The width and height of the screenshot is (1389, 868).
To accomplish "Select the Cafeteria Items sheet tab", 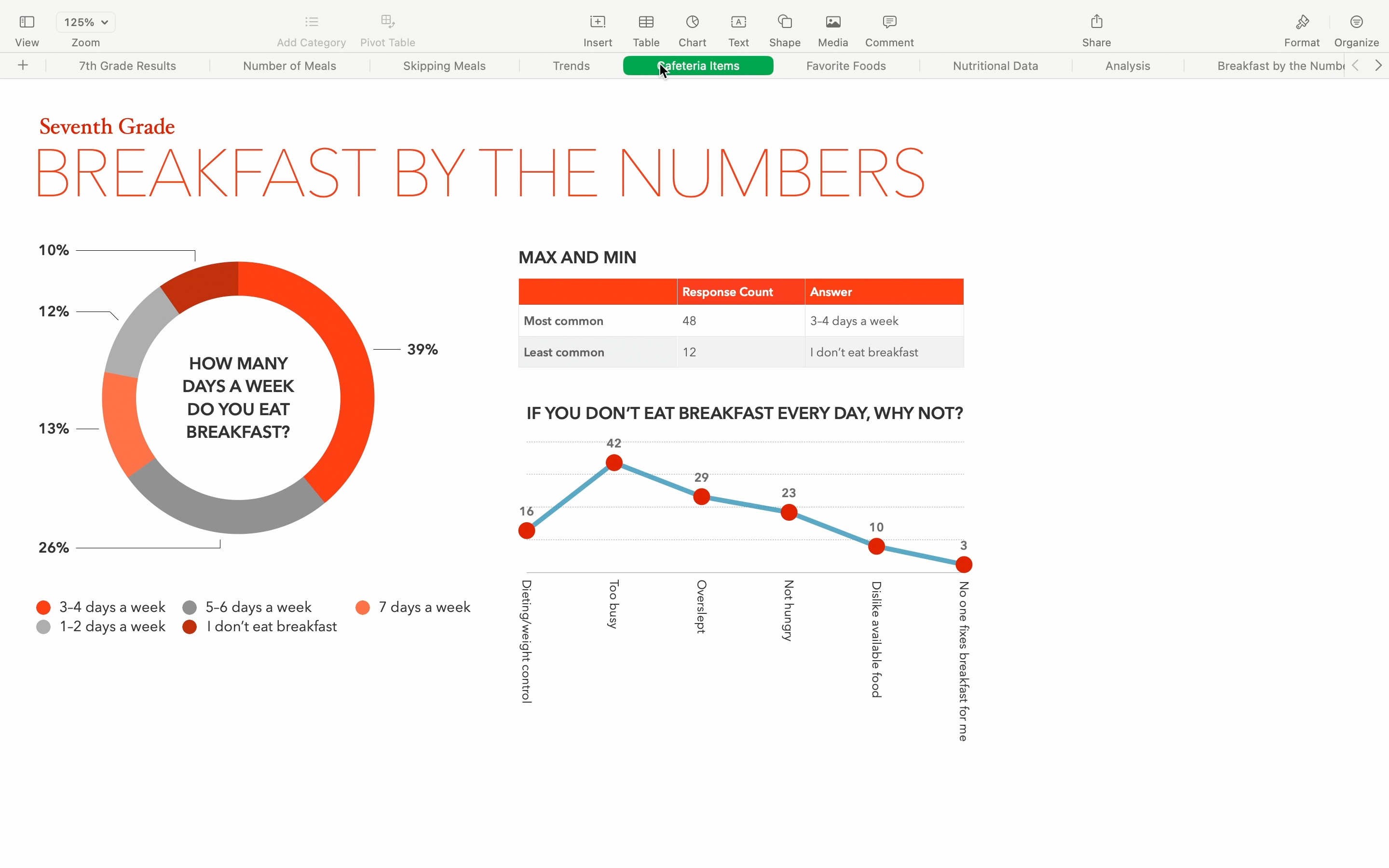I will tap(698, 66).
